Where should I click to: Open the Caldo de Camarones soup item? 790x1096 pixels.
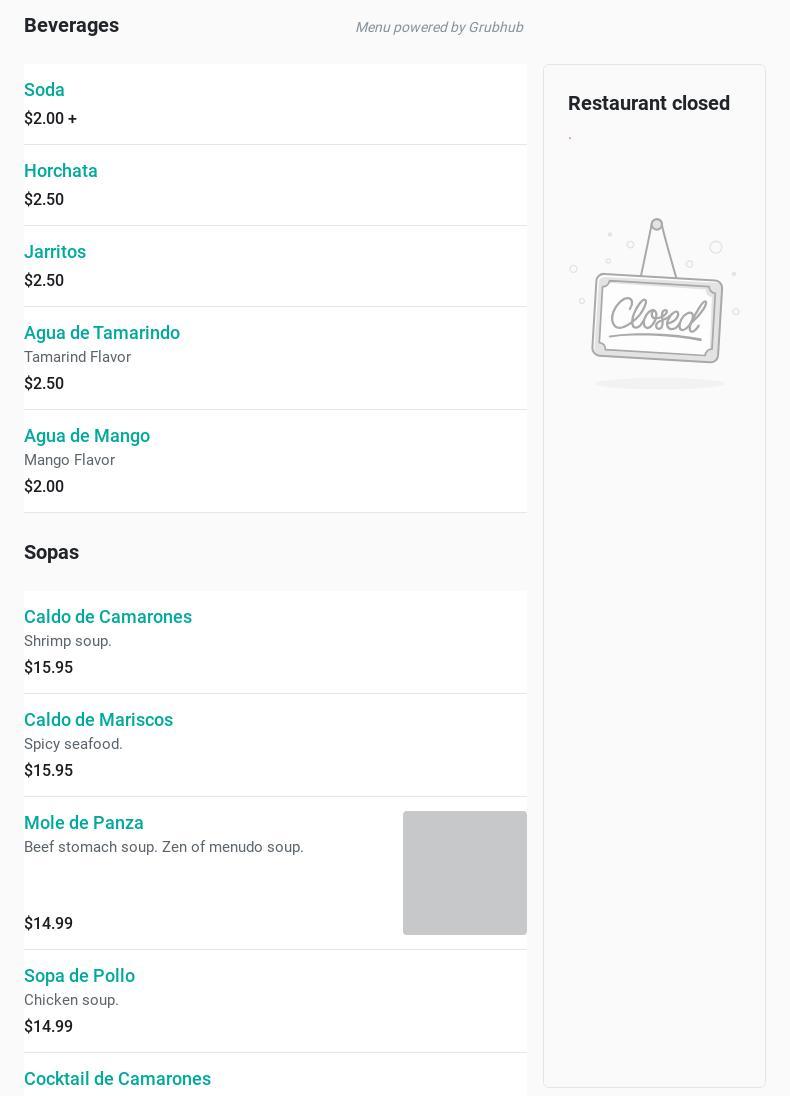click(108, 617)
